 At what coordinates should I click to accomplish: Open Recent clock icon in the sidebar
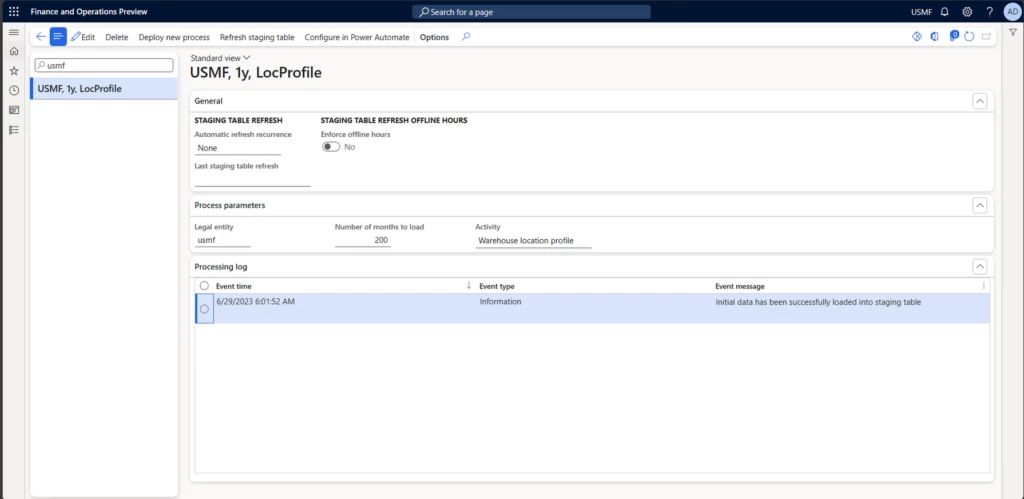coord(14,90)
